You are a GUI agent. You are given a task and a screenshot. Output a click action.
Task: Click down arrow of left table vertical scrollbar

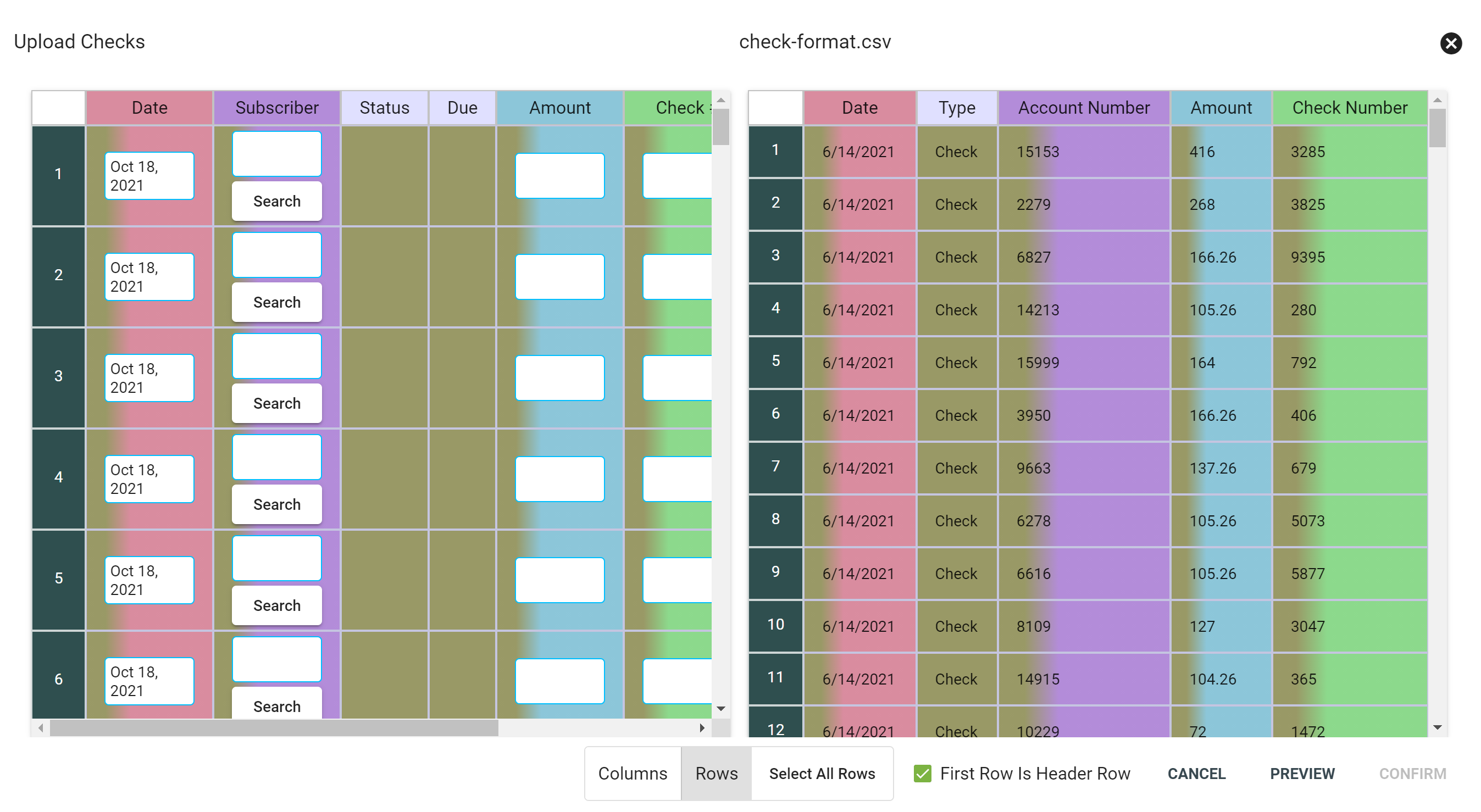[720, 709]
